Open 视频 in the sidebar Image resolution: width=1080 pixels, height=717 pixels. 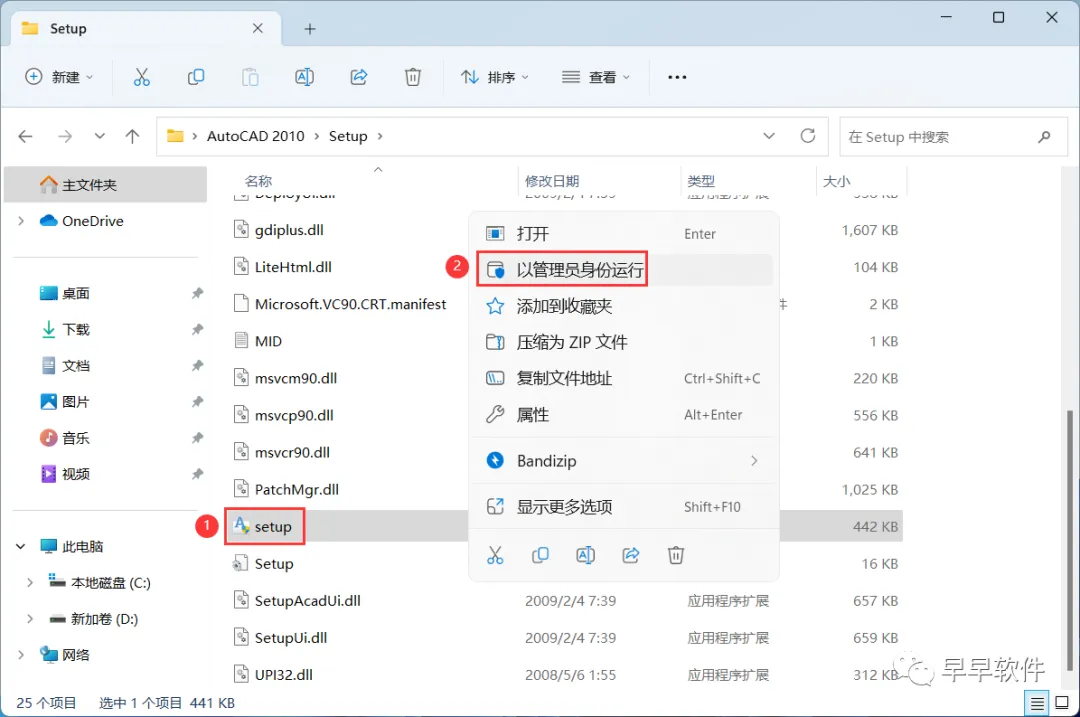tap(76, 474)
